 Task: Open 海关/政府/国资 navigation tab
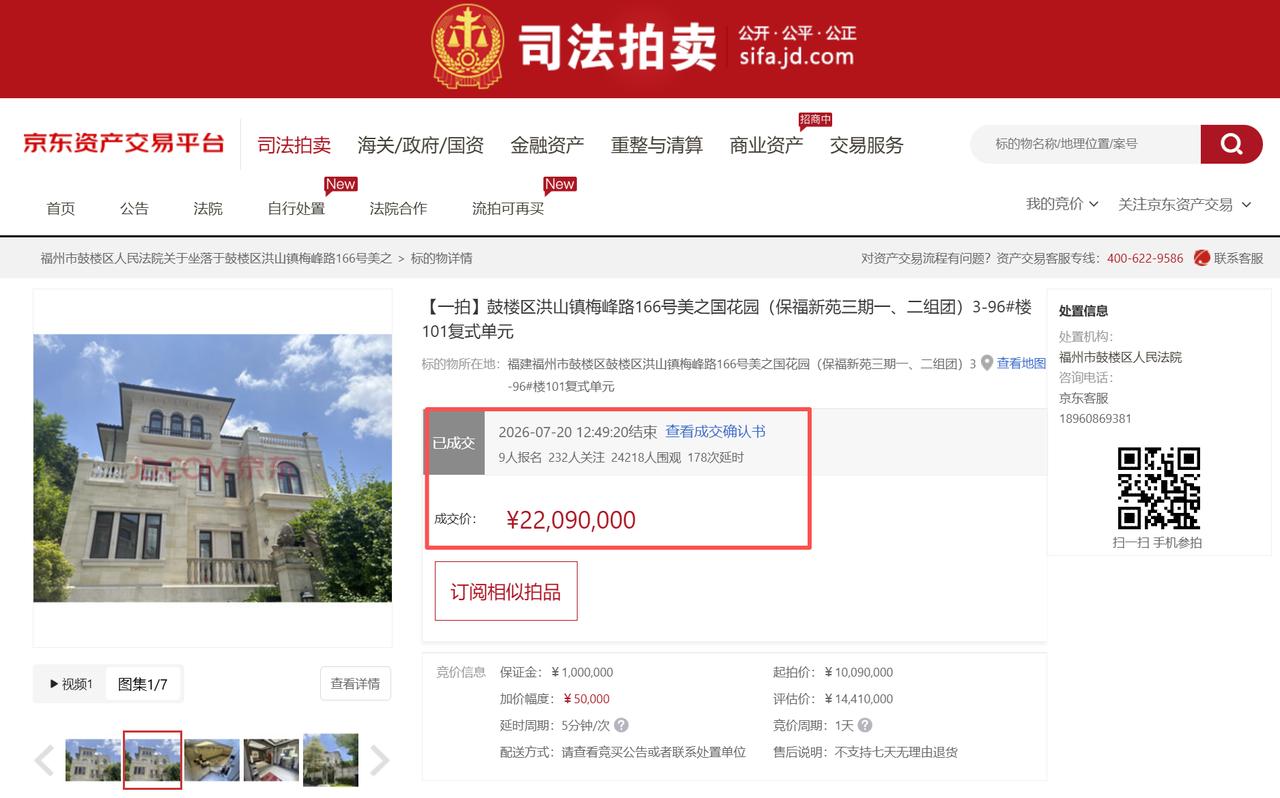421,145
